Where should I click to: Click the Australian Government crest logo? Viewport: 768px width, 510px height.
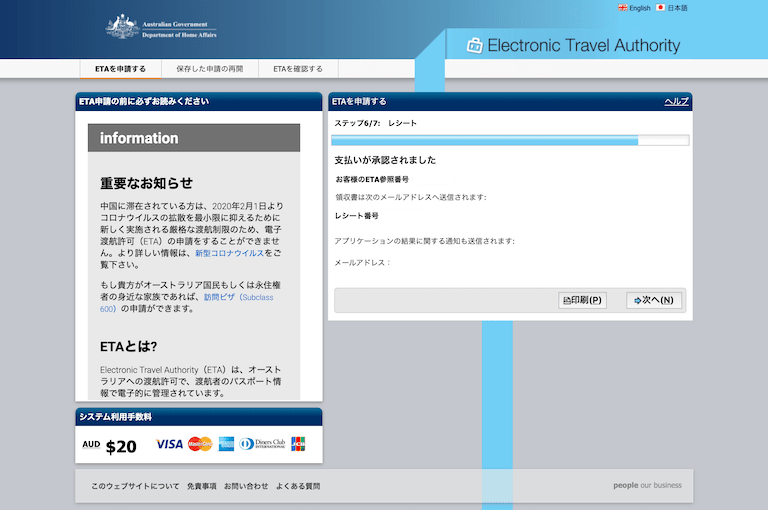click(121, 26)
